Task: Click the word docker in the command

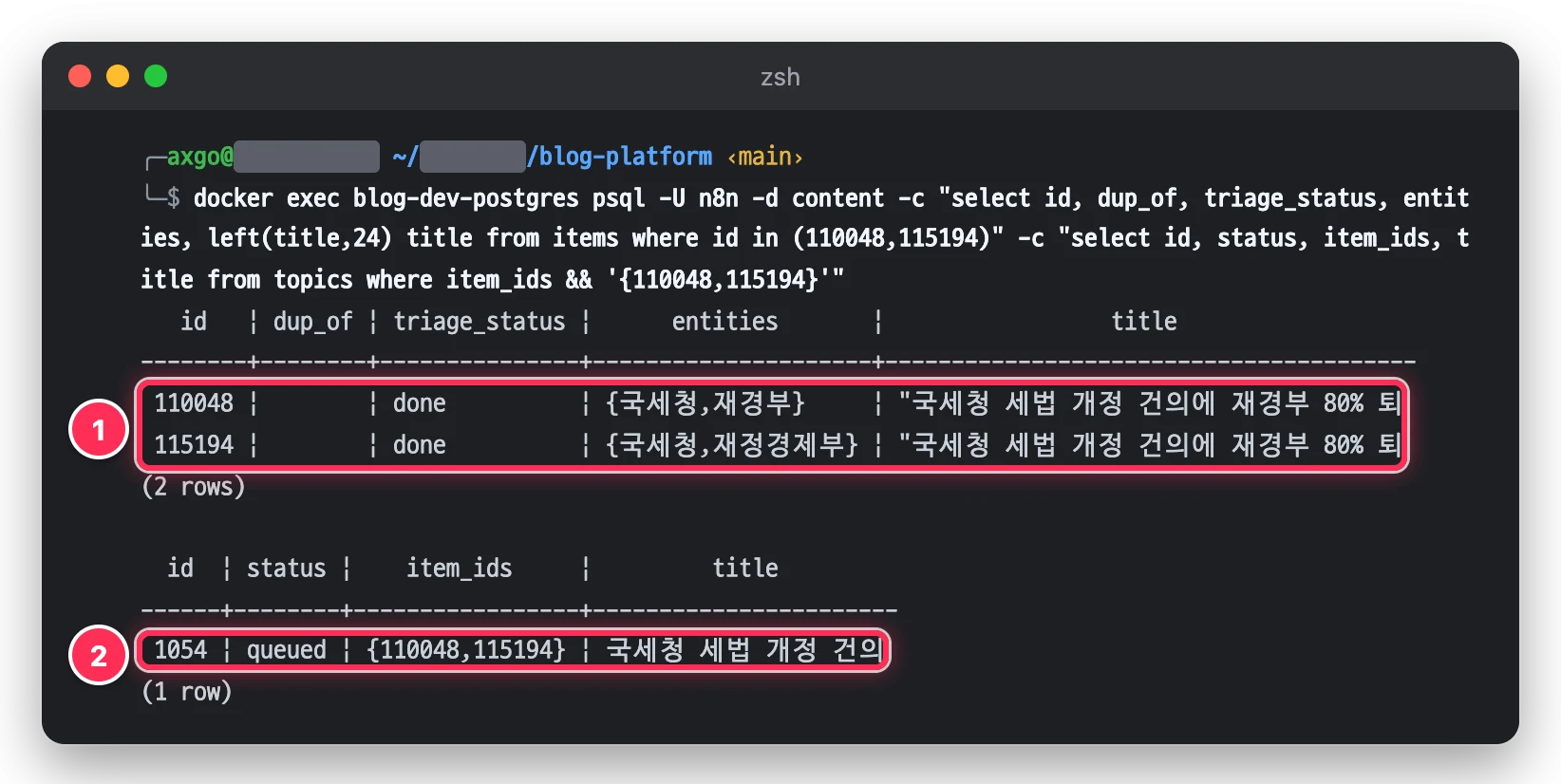Action: (x=233, y=197)
